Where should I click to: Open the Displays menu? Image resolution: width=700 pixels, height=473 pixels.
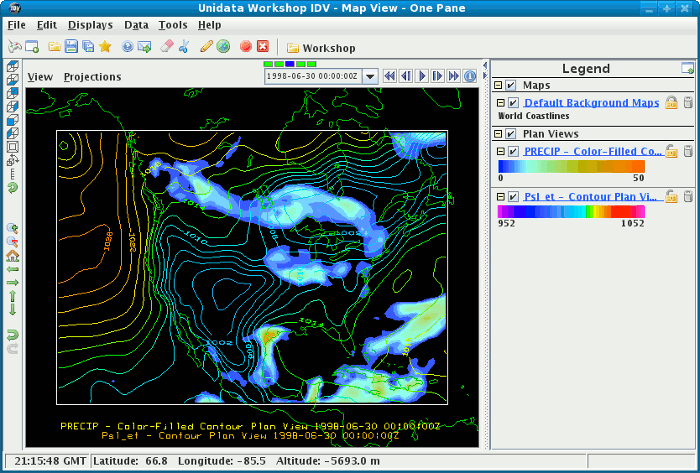[x=90, y=24]
